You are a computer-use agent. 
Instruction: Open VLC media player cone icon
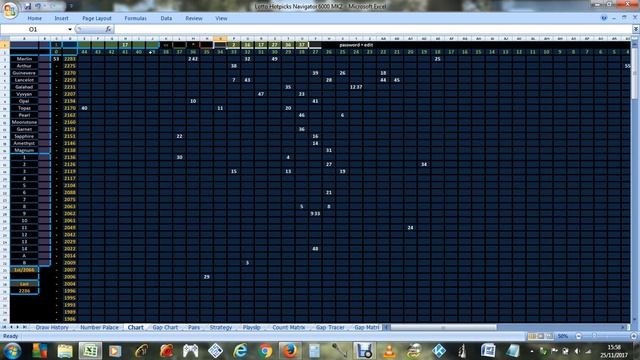[389, 351]
